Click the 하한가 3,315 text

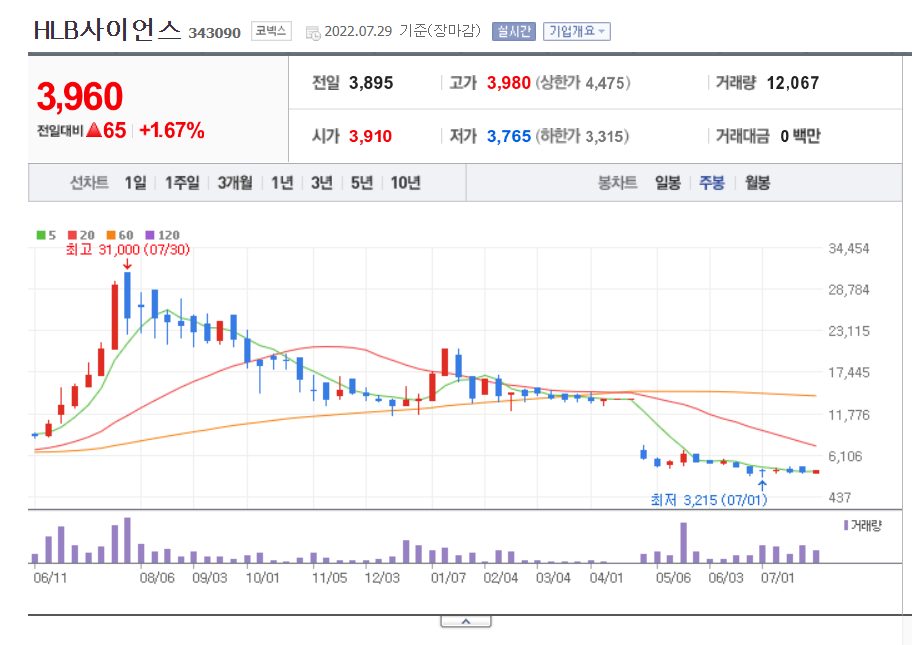coord(583,137)
